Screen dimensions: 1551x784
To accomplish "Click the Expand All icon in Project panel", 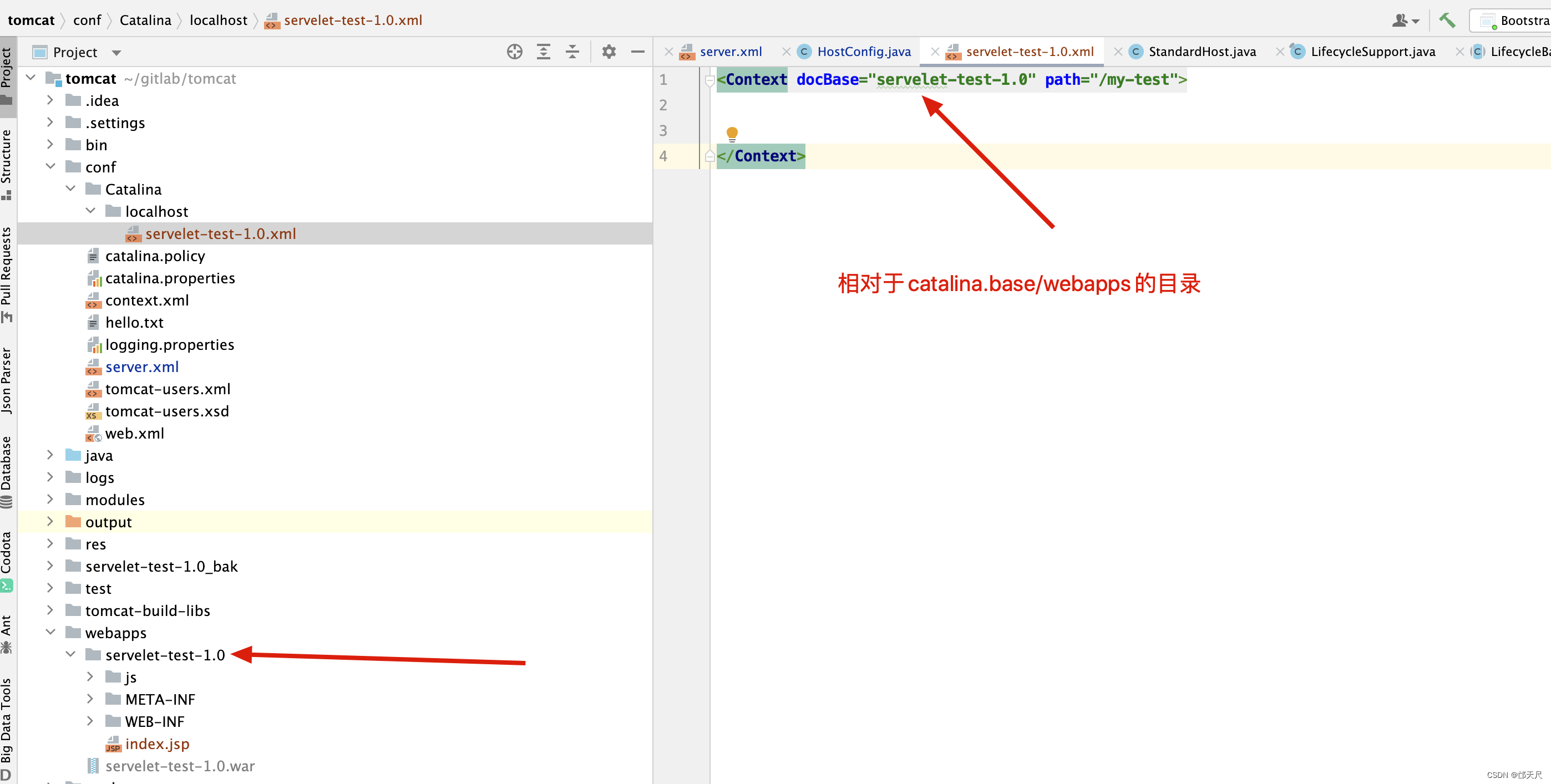I will click(x=543, y=52).
